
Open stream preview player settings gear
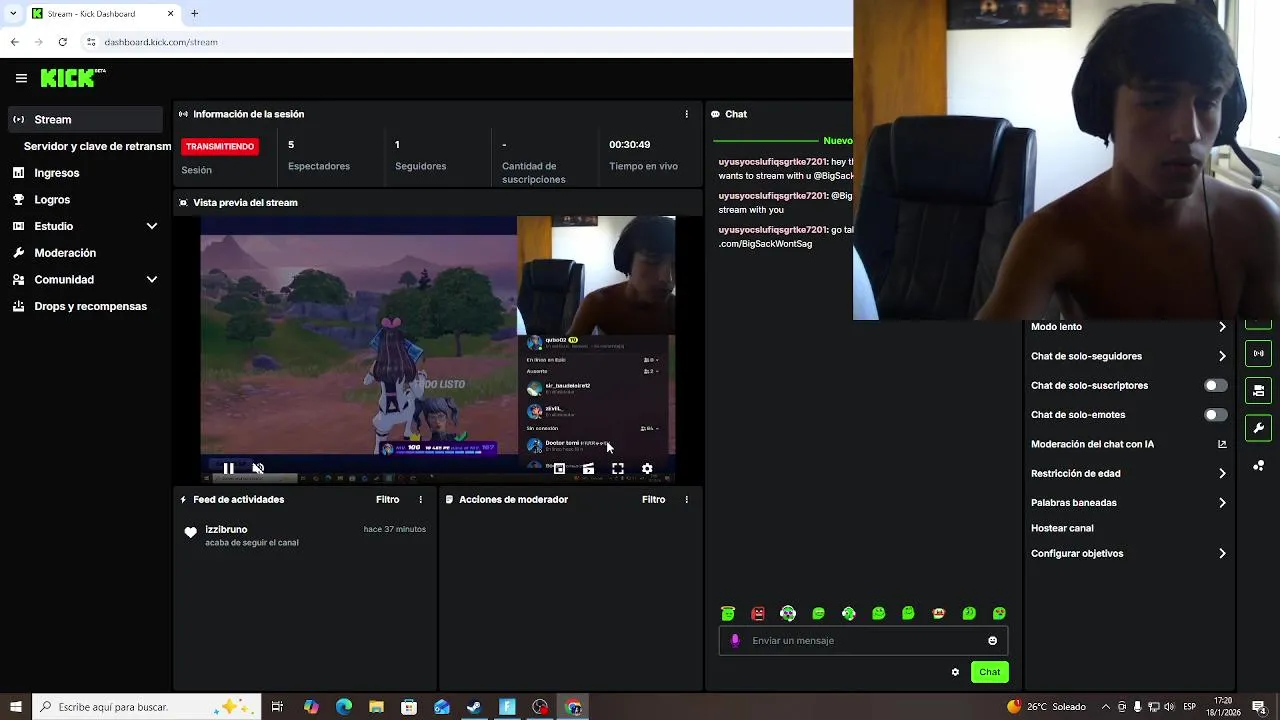647,468
